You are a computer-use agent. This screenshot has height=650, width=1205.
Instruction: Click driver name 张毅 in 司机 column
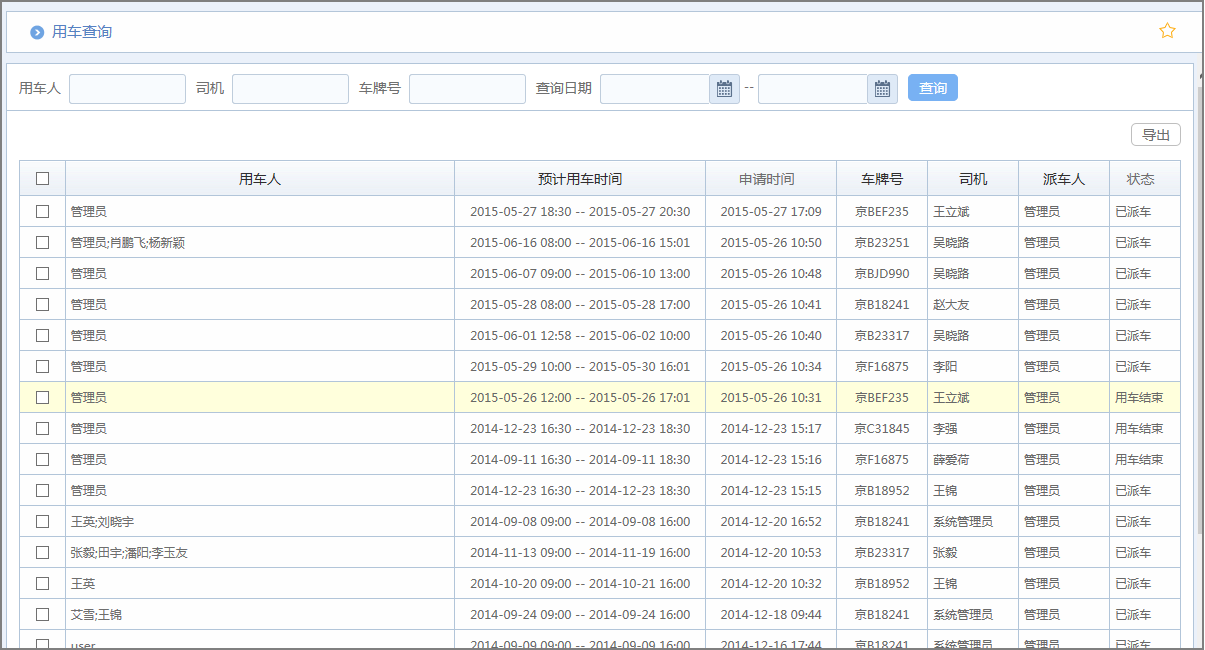pos(945,552)
